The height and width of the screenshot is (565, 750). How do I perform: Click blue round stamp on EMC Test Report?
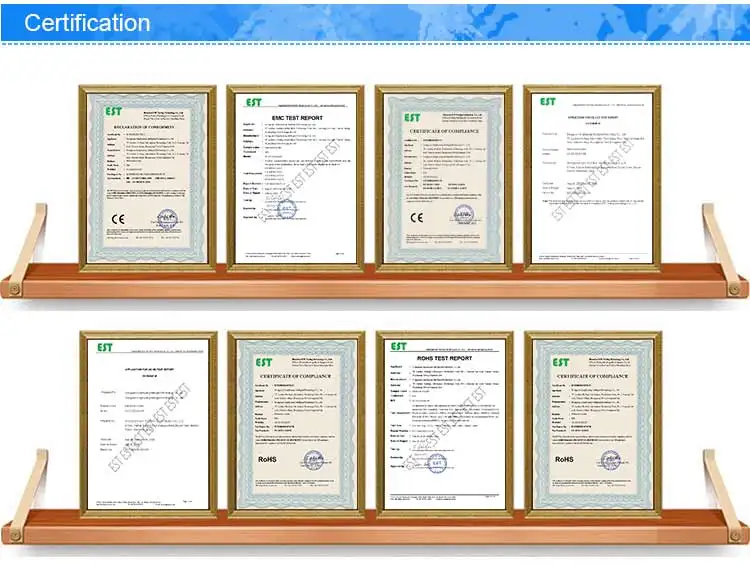click(x=287, y=209)
